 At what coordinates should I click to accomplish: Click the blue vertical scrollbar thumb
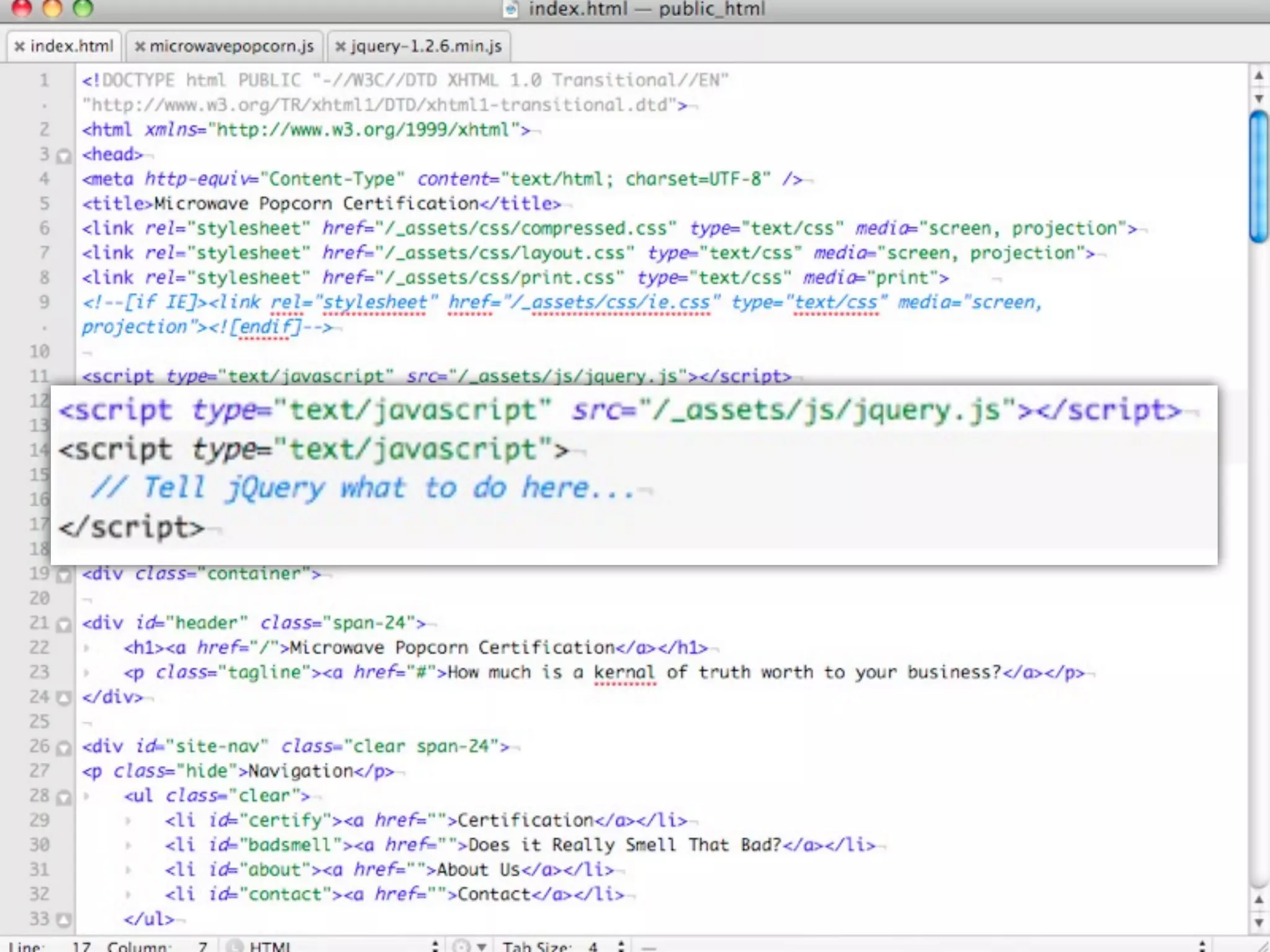point(1258,177)
